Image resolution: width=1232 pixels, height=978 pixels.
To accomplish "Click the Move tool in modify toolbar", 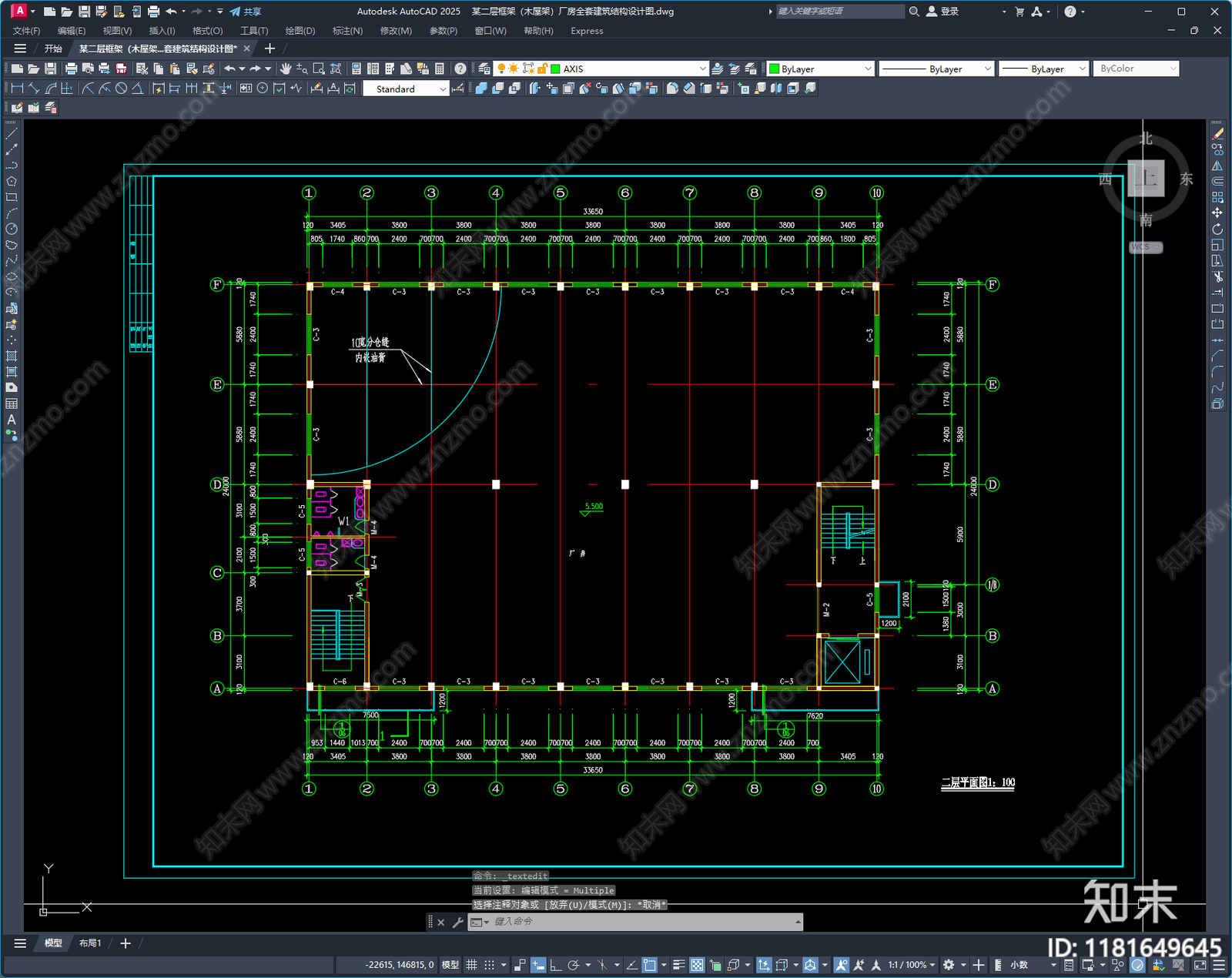I will click(x=1217, y=213).
